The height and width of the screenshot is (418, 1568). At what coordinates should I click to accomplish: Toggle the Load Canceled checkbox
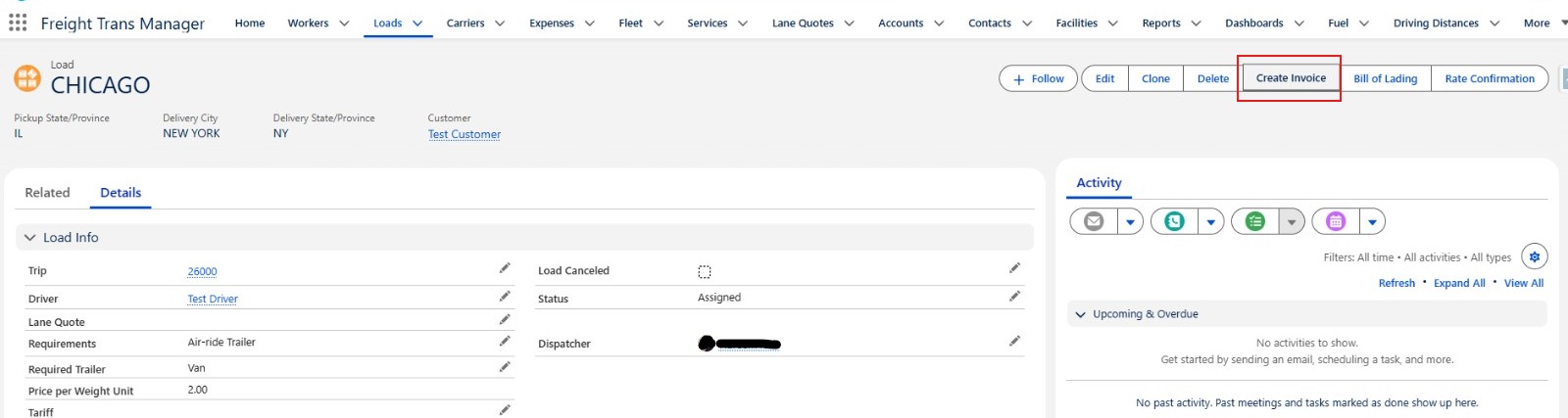[x=705, y=272]
